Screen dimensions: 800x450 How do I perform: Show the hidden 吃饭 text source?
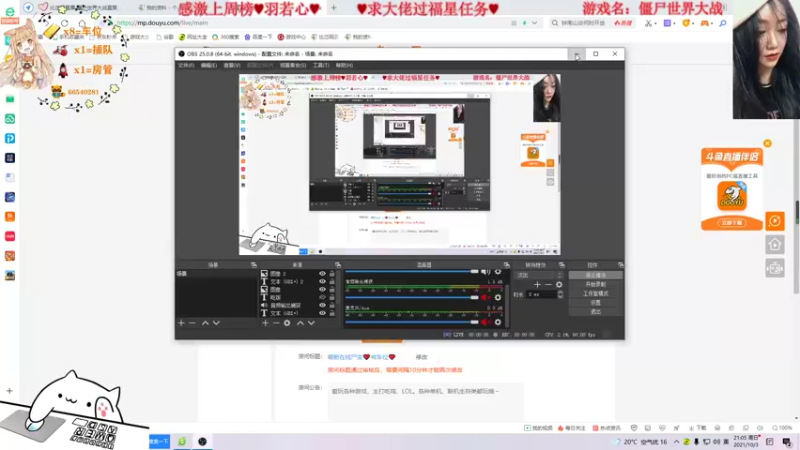[x=322, y=297]
